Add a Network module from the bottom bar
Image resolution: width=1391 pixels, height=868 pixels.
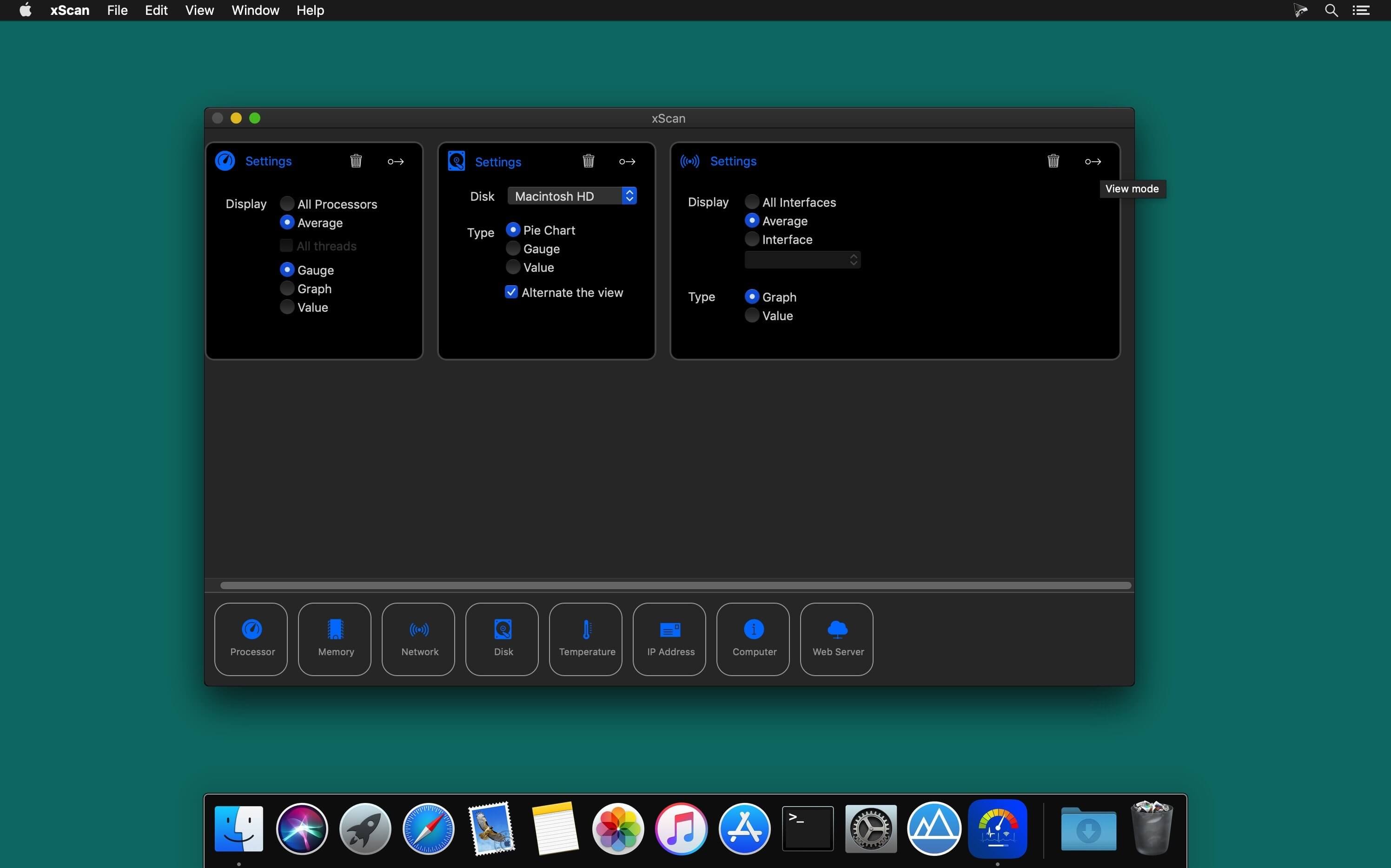pyautogui.click(x=419, y=639)
